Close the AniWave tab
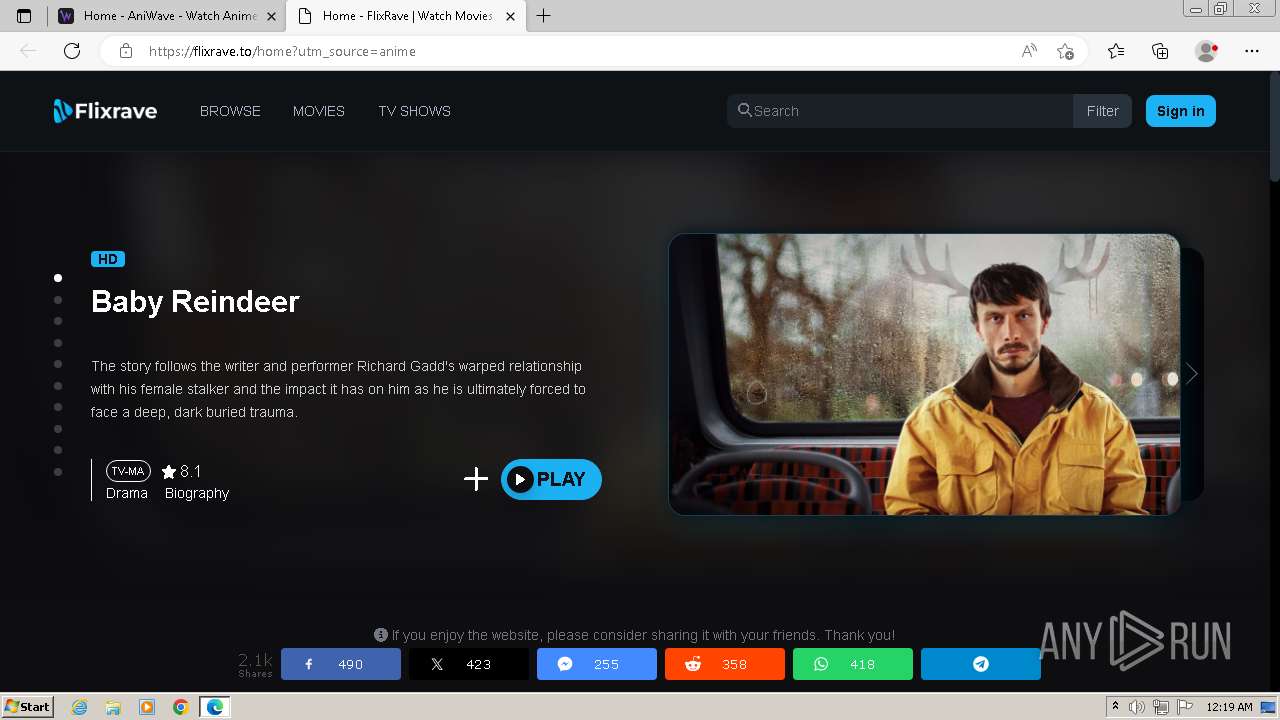This screenshot has height=720, width=1280. click(x=271, y=16)
